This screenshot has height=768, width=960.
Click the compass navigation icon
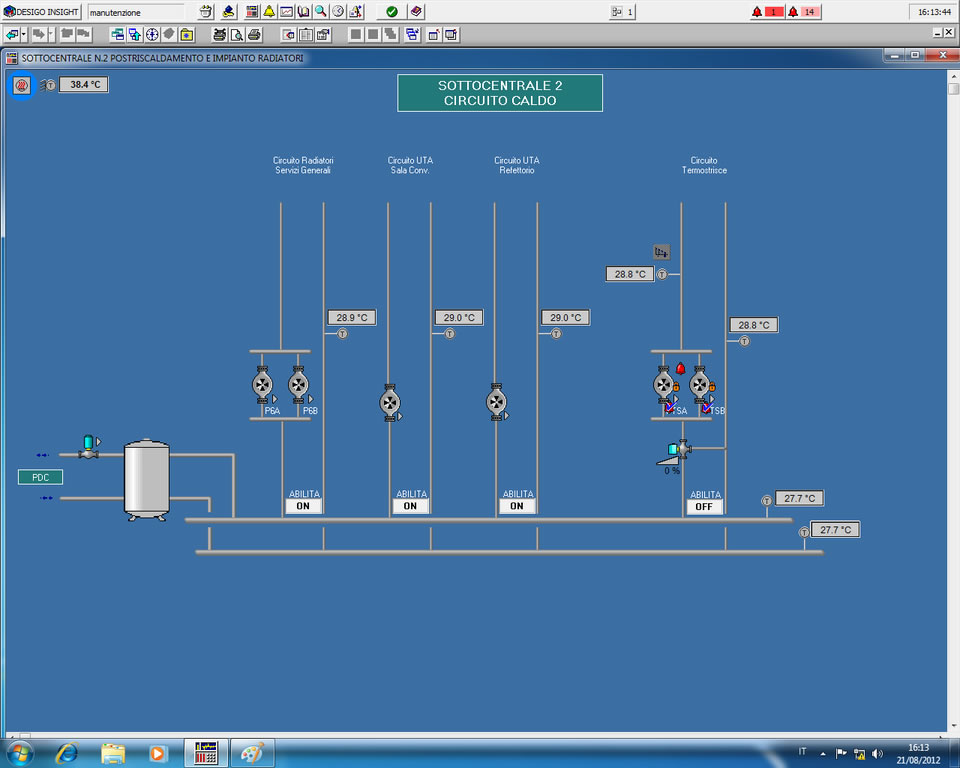click(x=152, y=34)
